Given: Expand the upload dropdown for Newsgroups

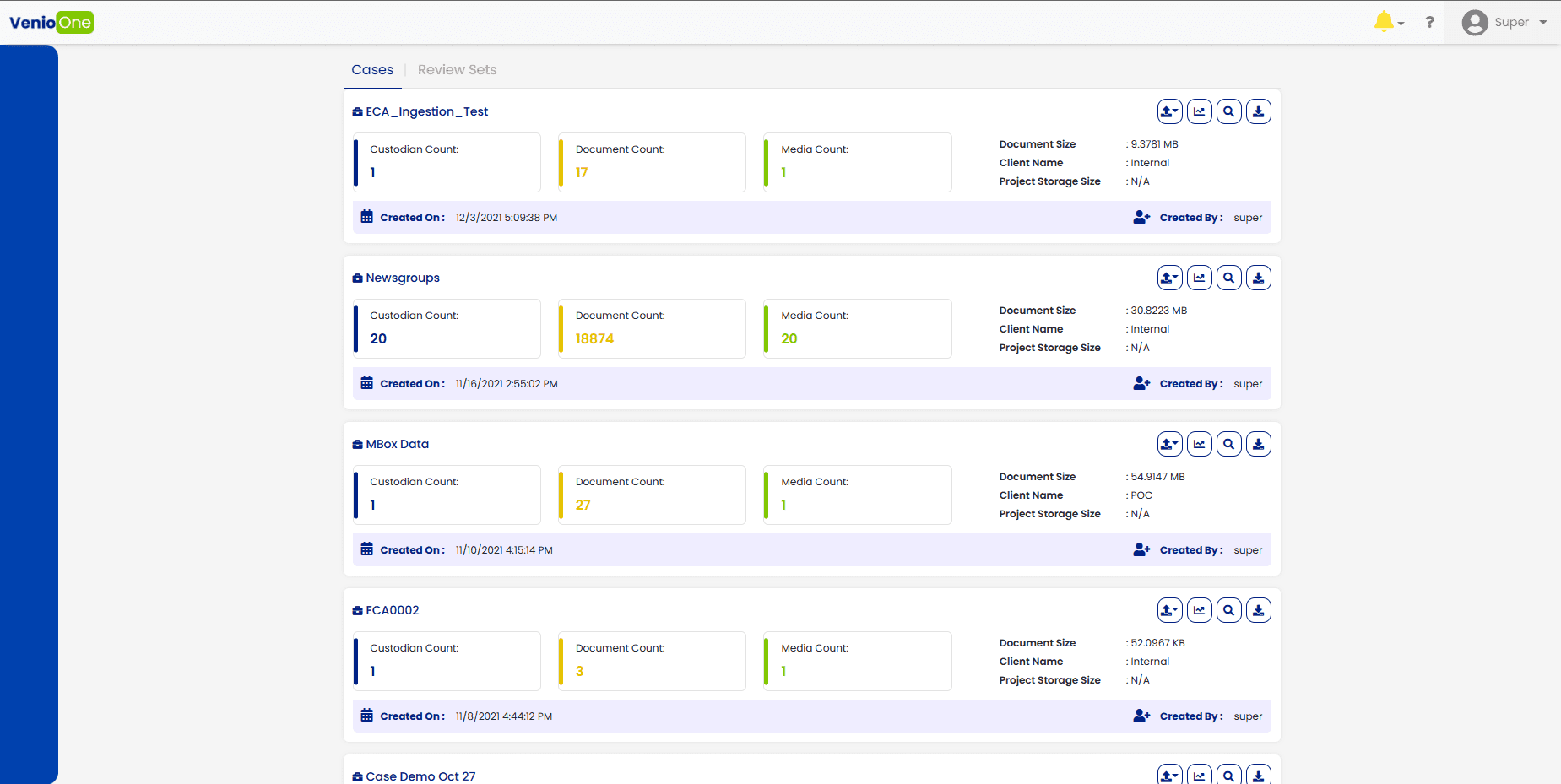Looking at the screenshot, I should tap(1169, 278).
